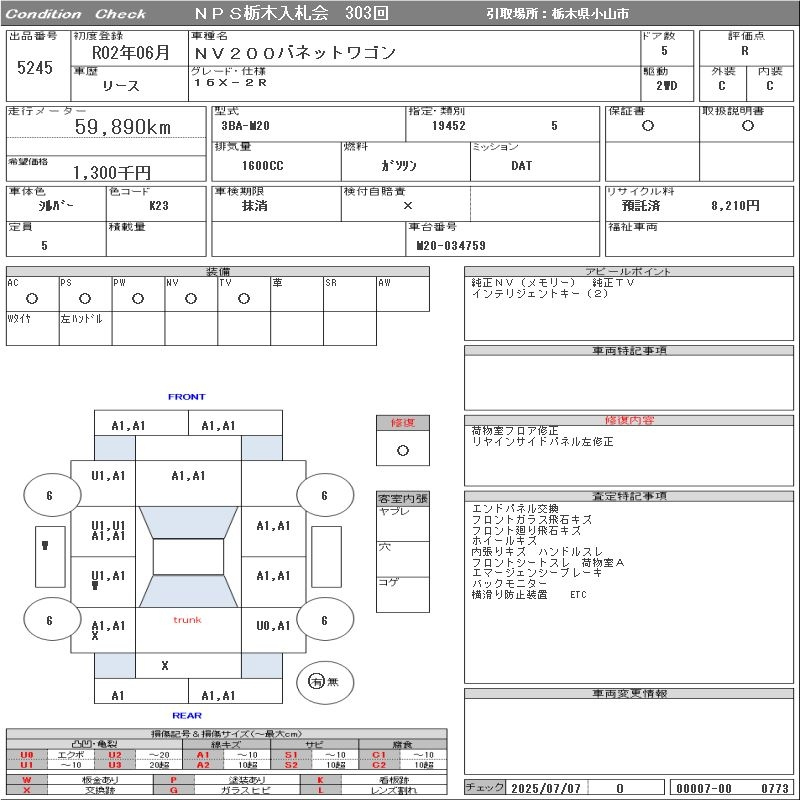Image resolution: width=800 pixels, height=800 pixels.
Task: Click the K 看板跡 code in the legend
Action: click(320, 780)
